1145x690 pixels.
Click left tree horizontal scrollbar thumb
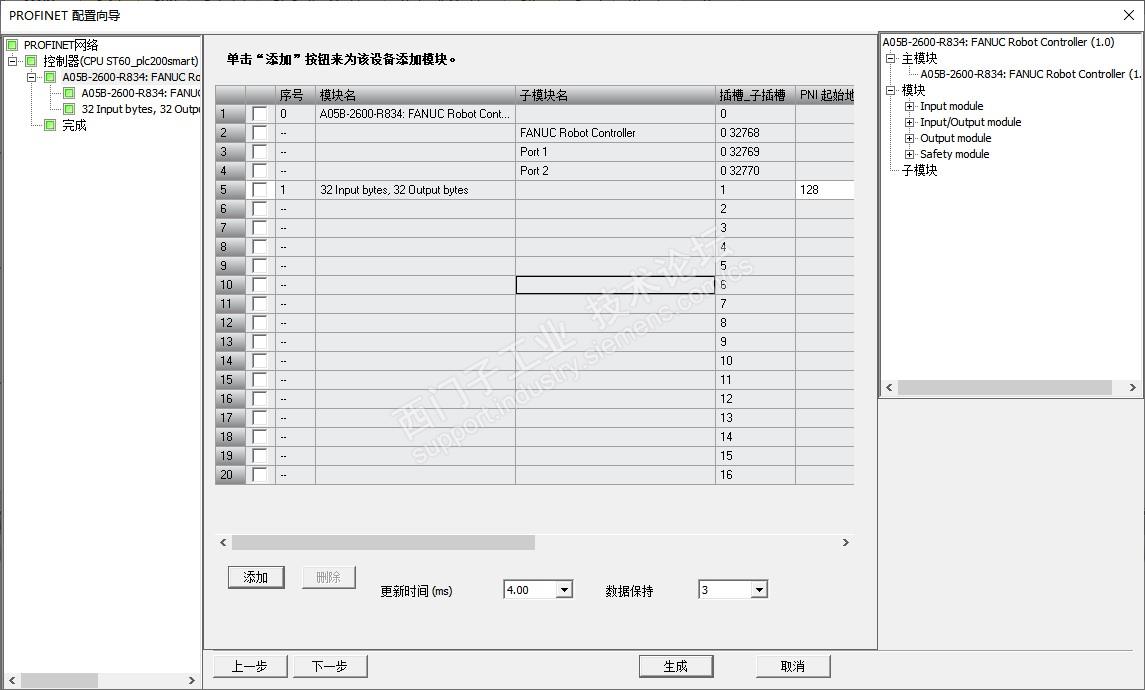coord(59,681)
